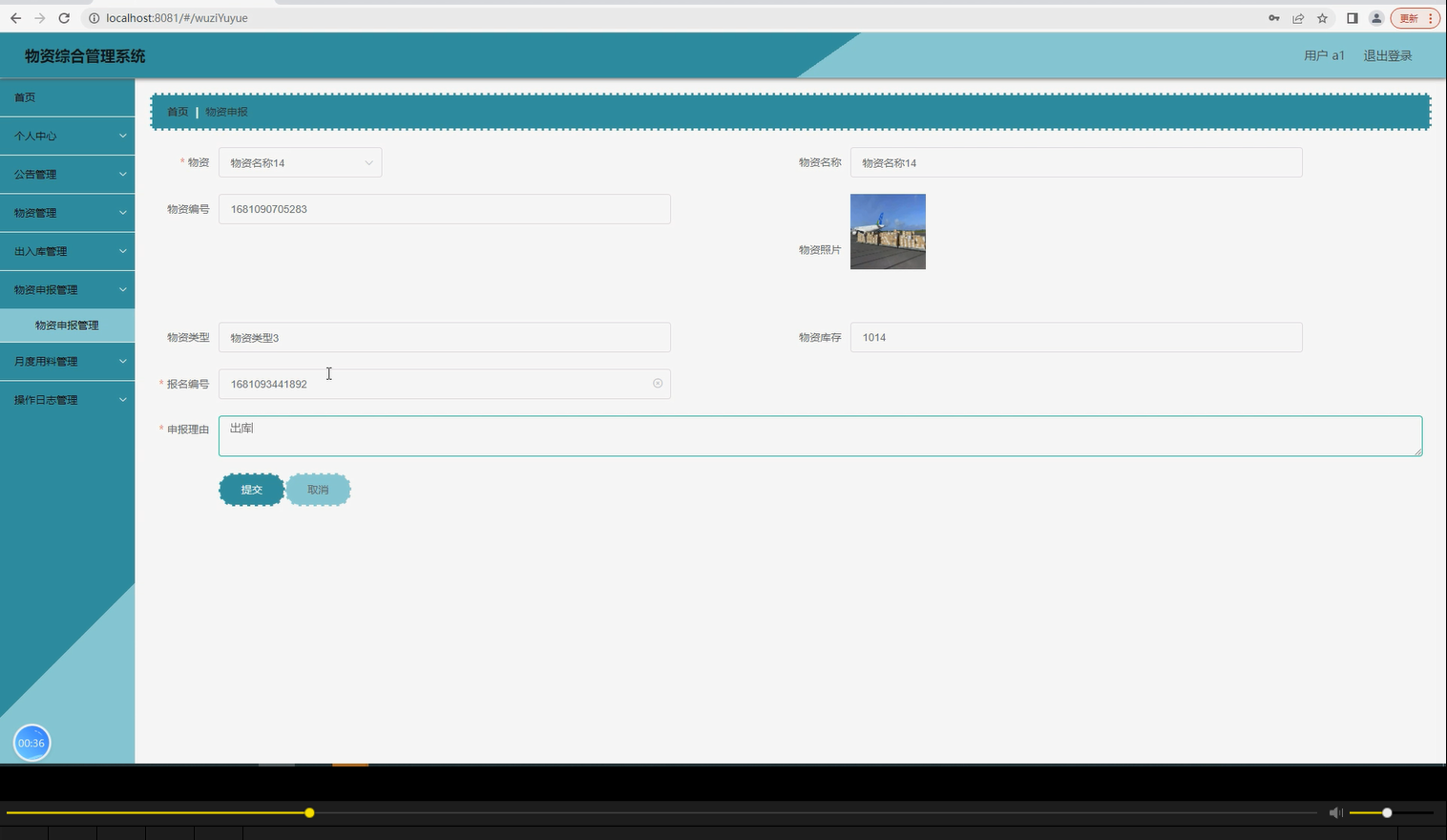Image resolution: width=1447 pixels, height=840 pixels.
Task: Expand 个人中心 sidebar menu
Action: pos(67,136)
